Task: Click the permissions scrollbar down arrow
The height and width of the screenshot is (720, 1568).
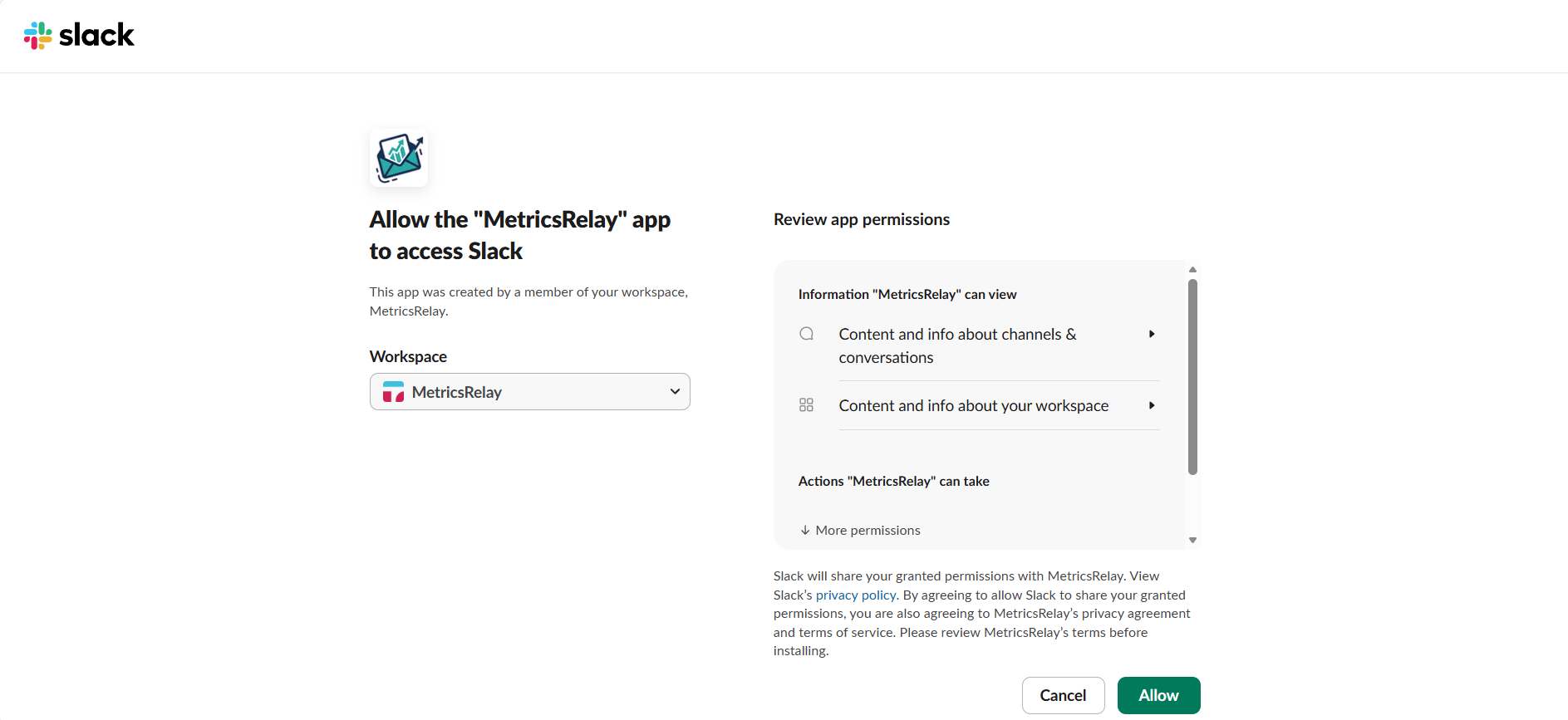Action: click(x=1192, y=541)
